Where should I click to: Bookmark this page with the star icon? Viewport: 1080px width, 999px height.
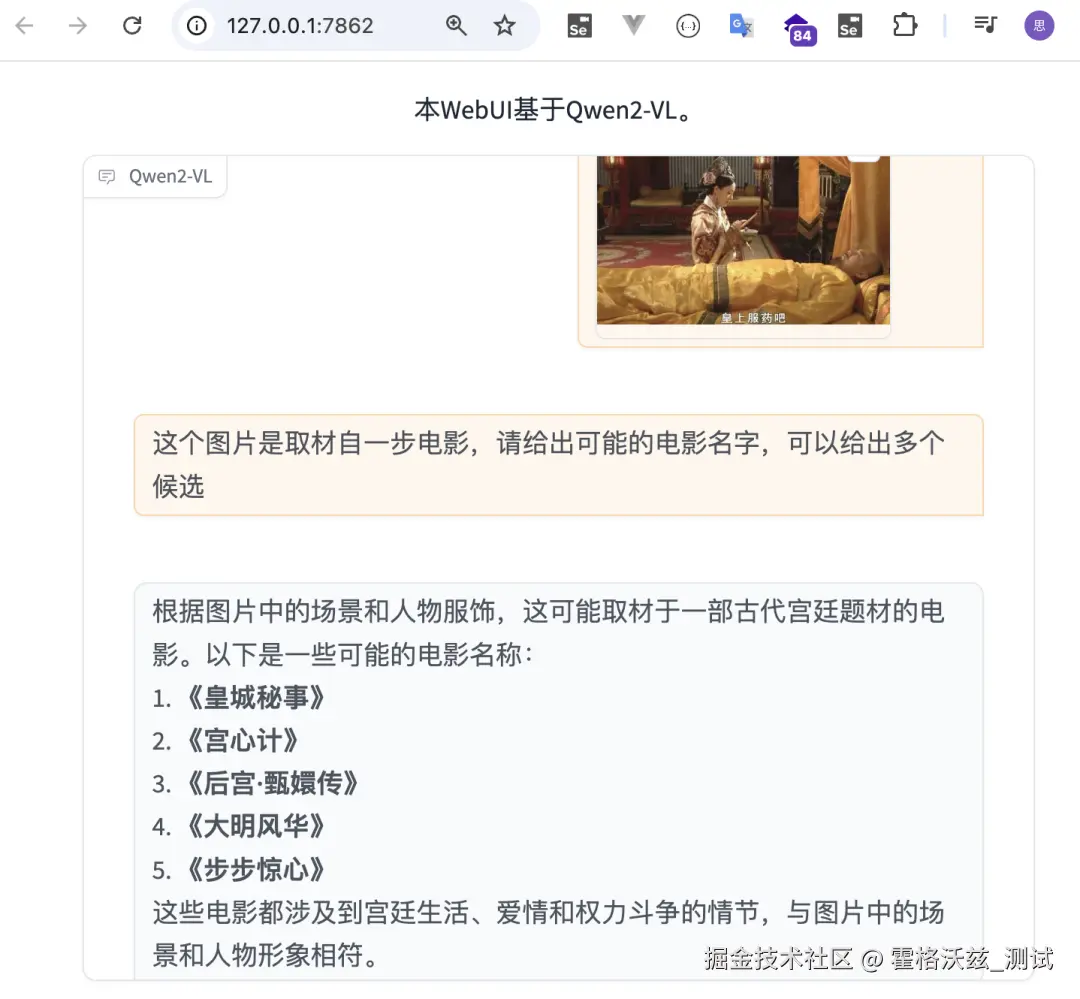click(505, 26)
